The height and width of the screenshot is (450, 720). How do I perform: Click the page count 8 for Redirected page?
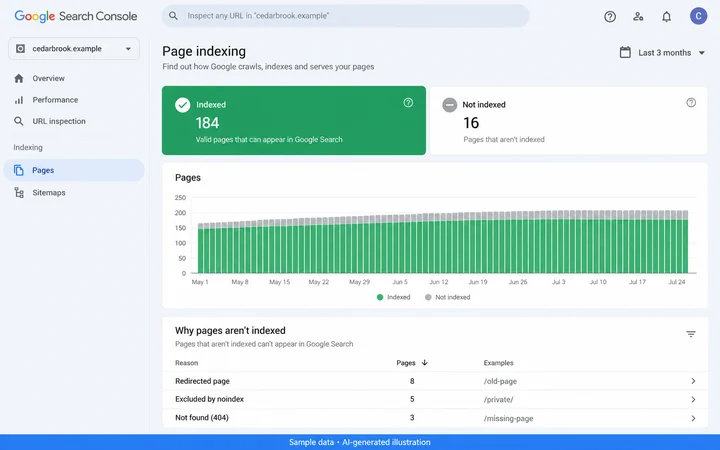click(x=412, y=381)
